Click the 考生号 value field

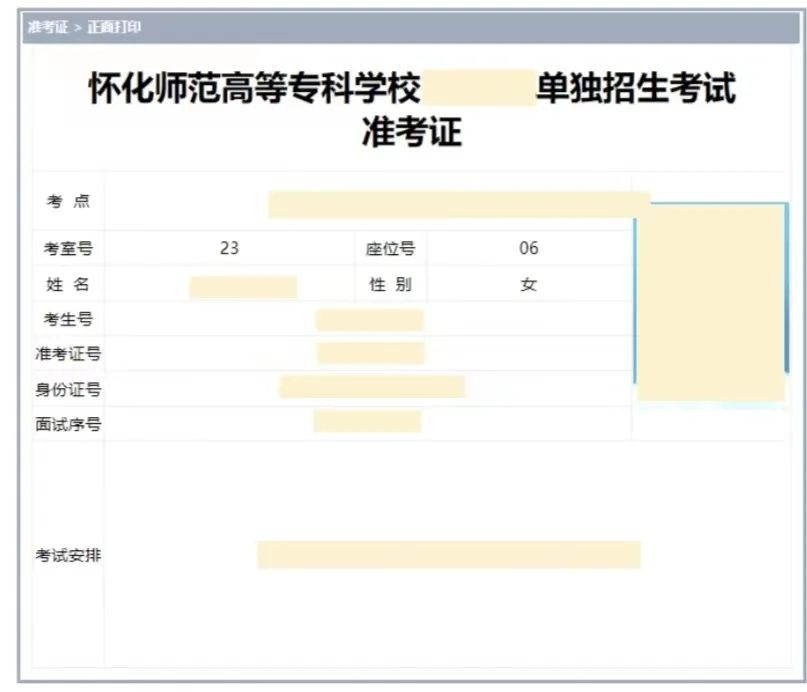[x=369, y=320]
